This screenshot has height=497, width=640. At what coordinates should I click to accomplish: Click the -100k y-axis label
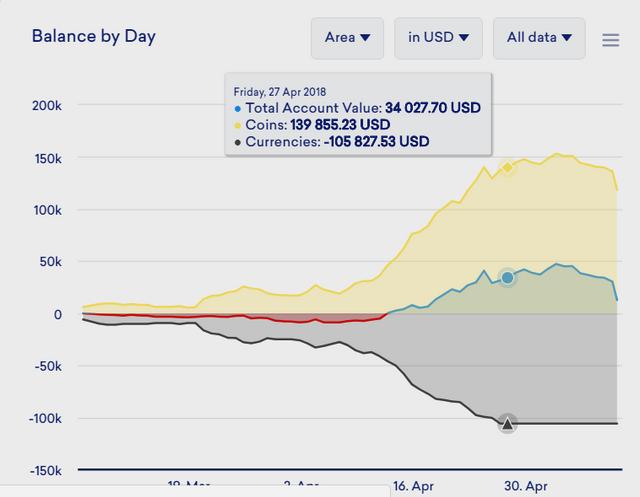pyautogui.click(x=45, y=419)
